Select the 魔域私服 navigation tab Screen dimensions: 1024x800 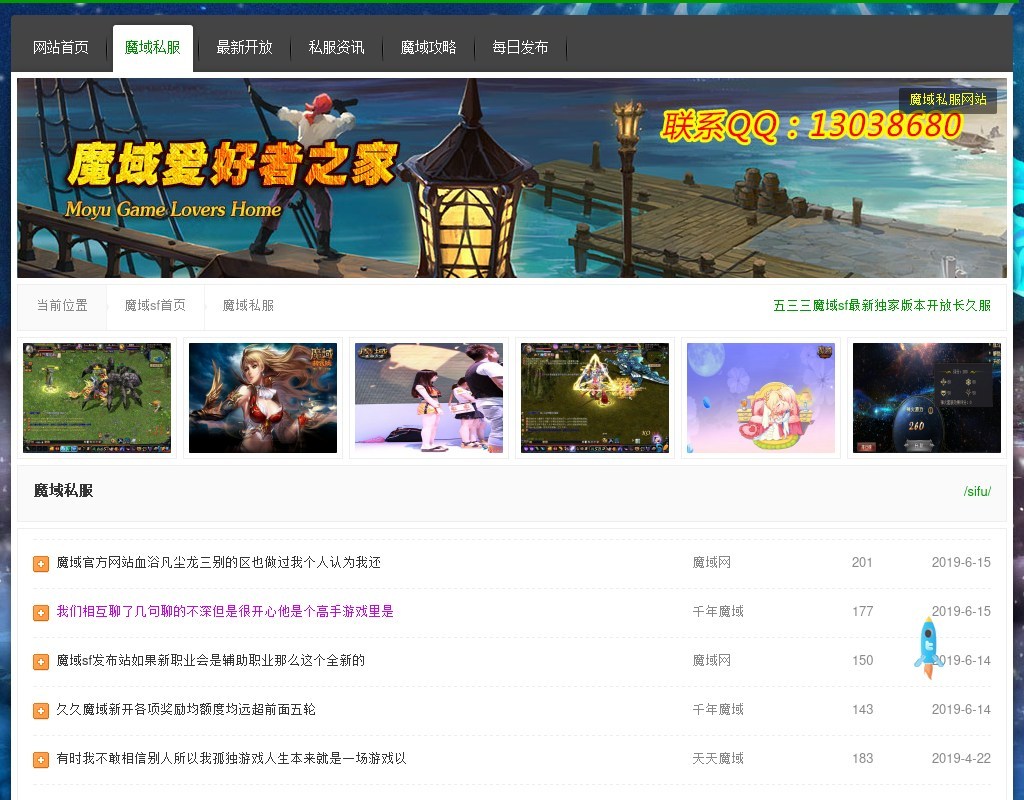click(x=153, y=48)
